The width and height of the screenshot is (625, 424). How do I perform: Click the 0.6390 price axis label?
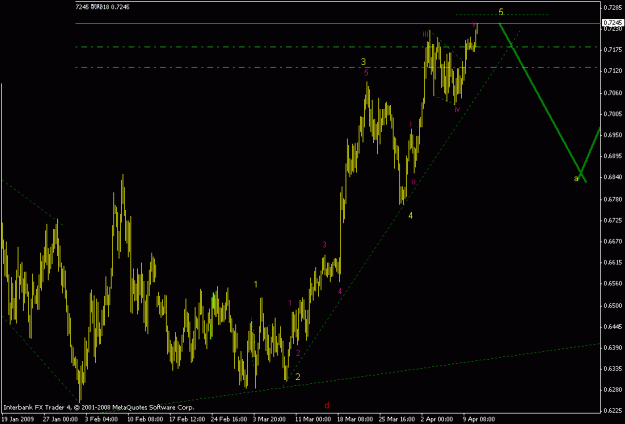[x=613, y=348]
